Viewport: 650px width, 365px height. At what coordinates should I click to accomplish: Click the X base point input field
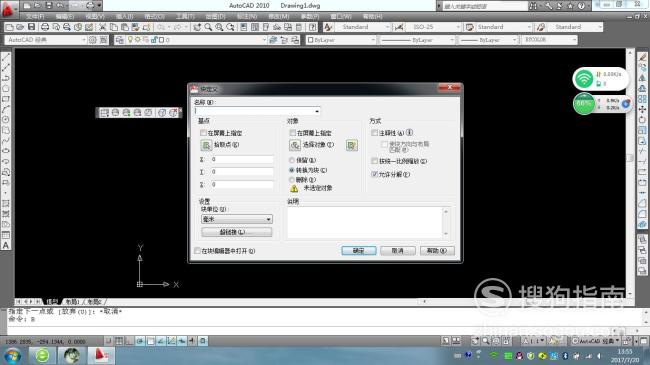point(242,159)
